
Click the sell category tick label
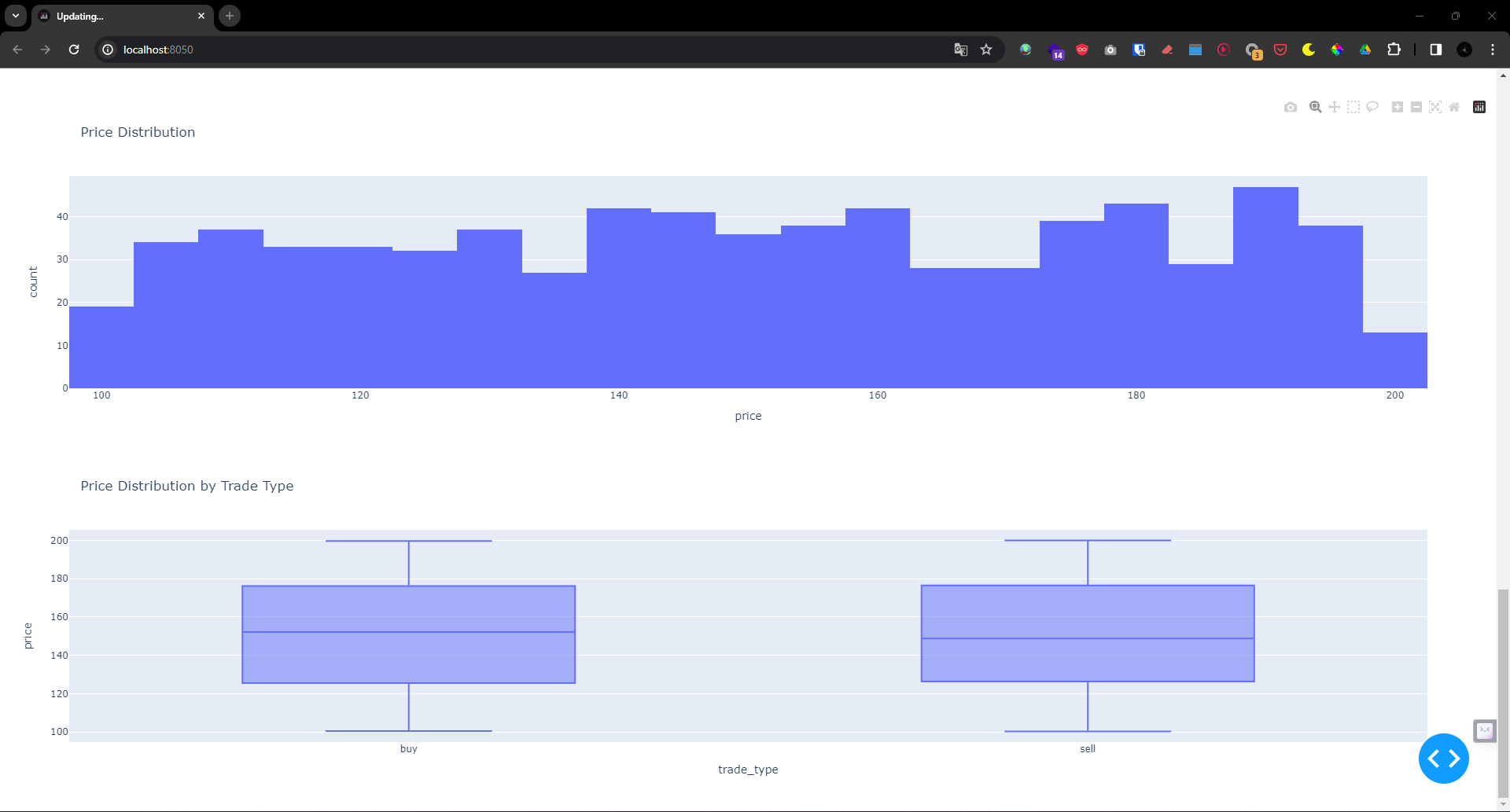pos(1088,748)
